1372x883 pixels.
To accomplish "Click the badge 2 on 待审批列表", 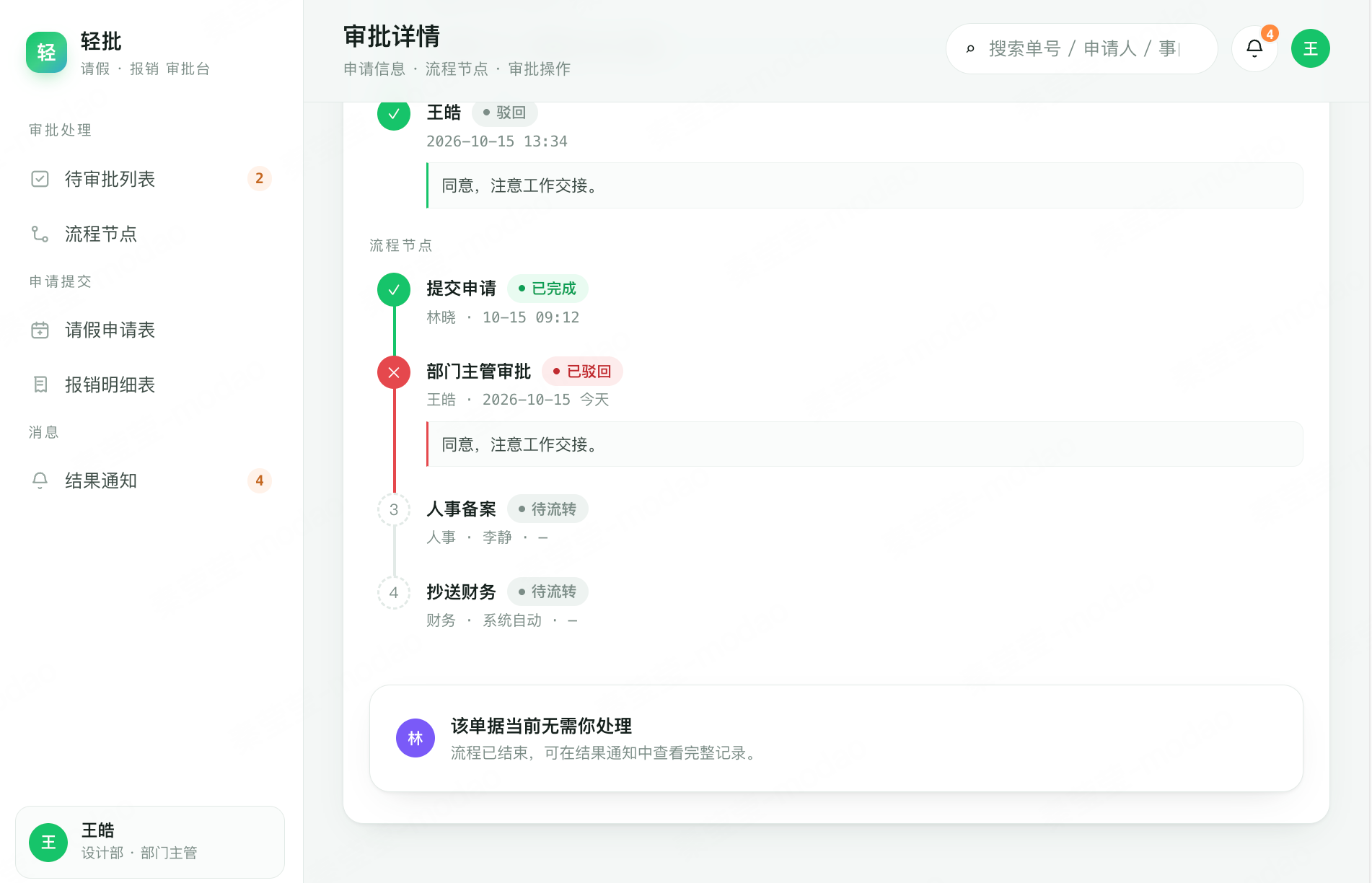I will pos(260,178).
